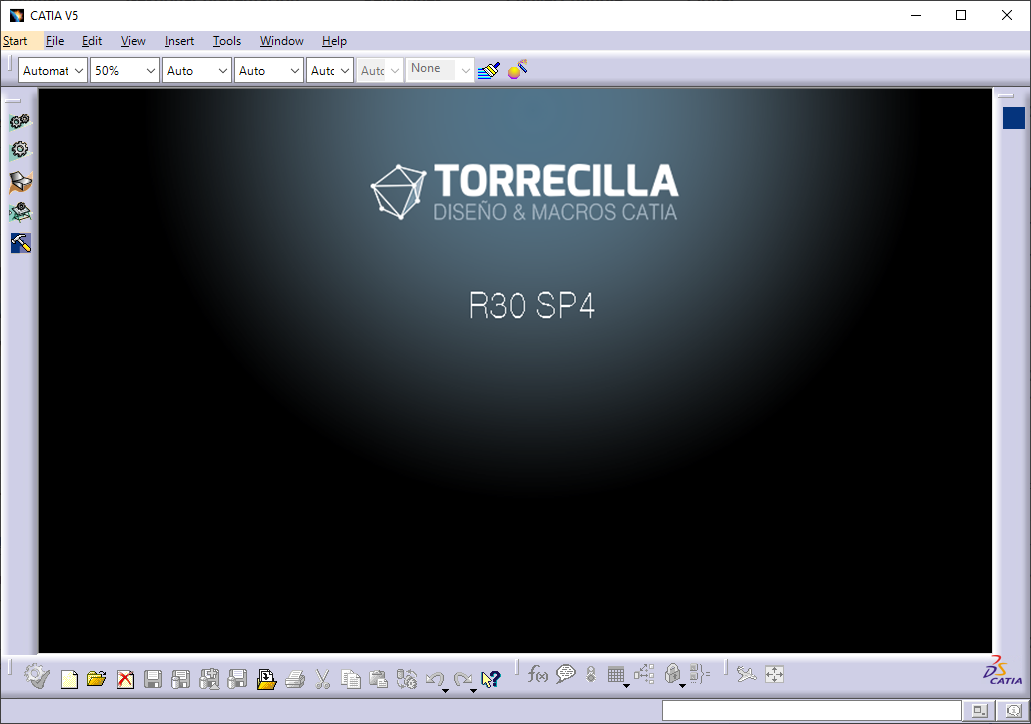The width and height of the screenshot is (1031, 724).
Task: Open the Start menu
Action: coord(15,41)
